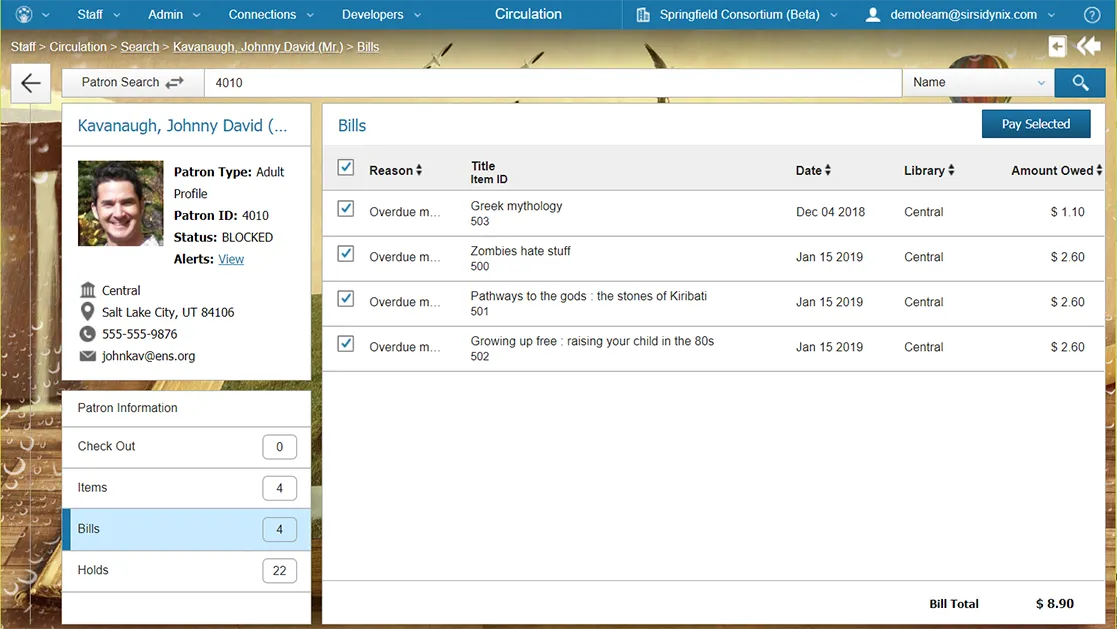Click the home logo icon
Viewport: 1117px width, 629px height.
point(24,14)
